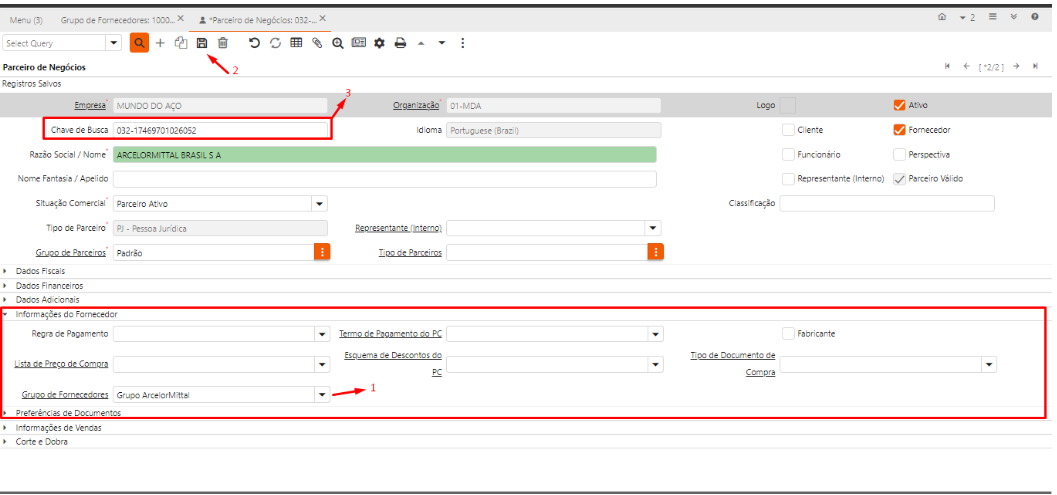Click the save record icon
The height and width of the screenshot is (495, 1057).
[202, 43]
